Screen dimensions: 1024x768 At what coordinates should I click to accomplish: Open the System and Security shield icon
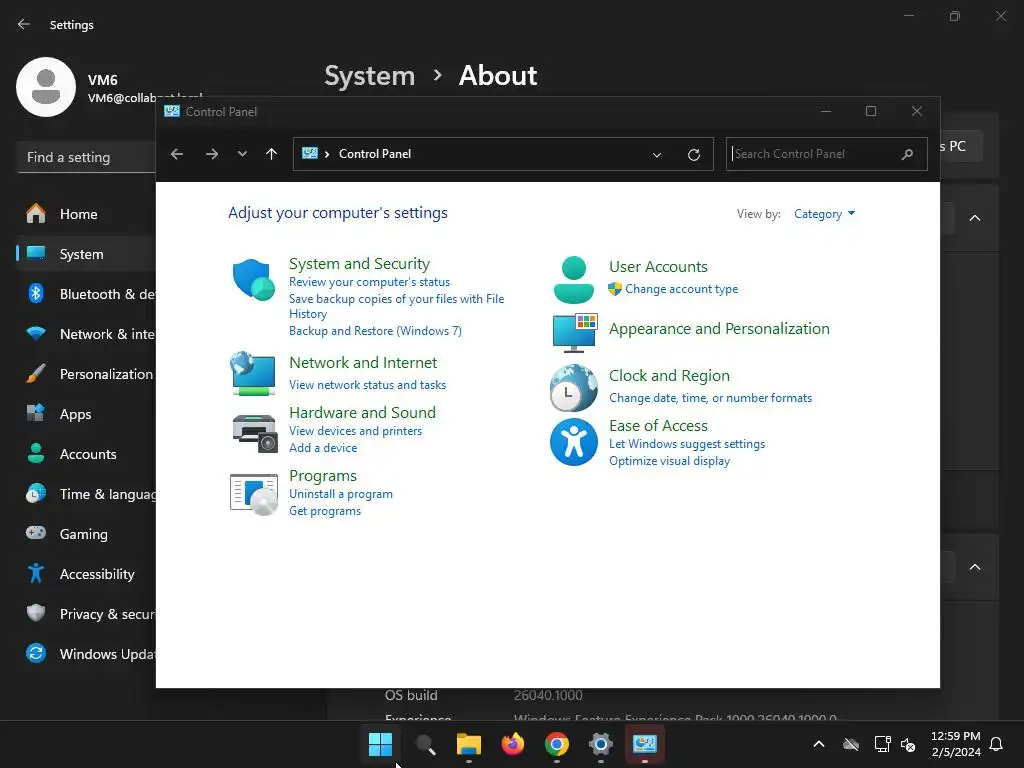pyautogui.click(x=253, y=280)
